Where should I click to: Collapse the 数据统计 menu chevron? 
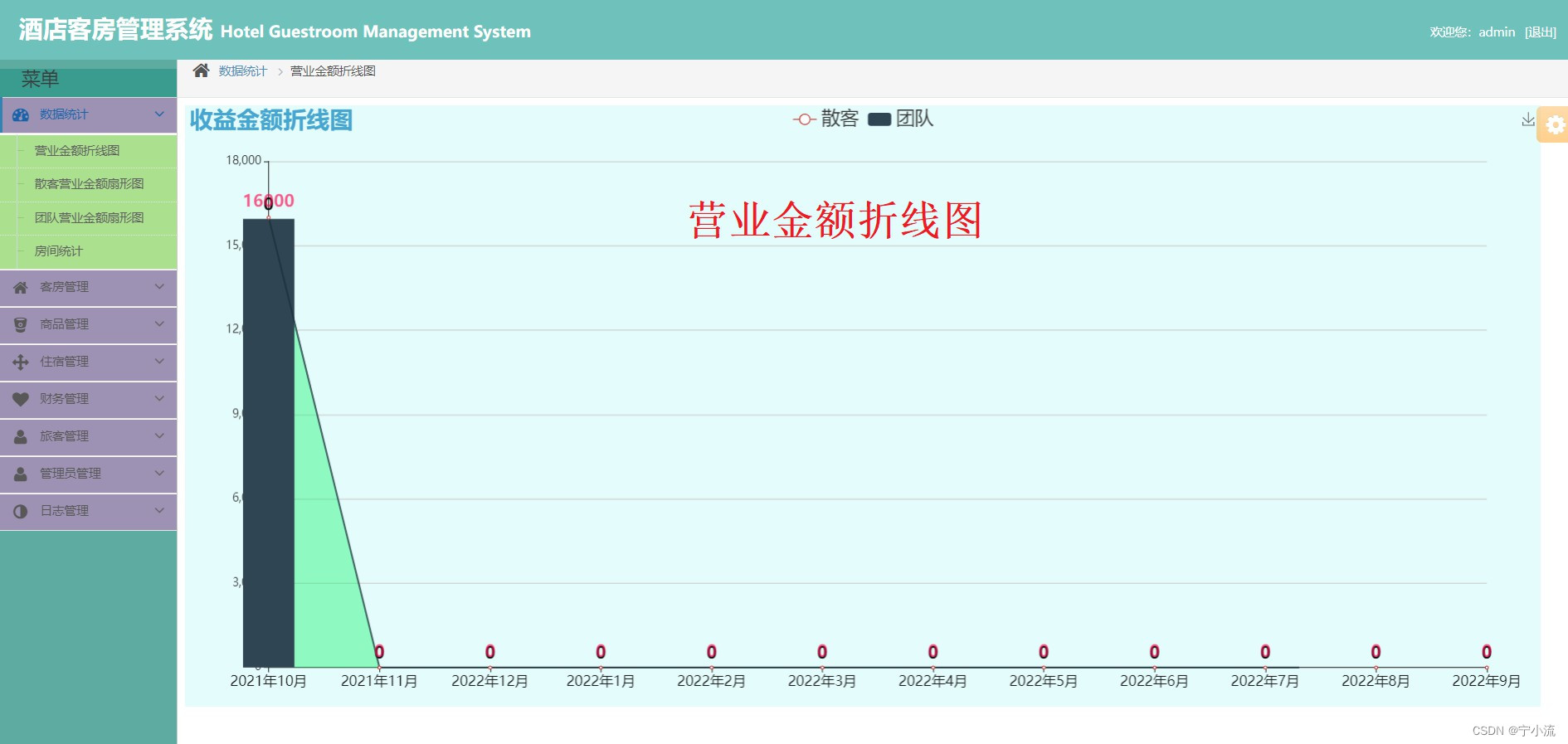159,114
